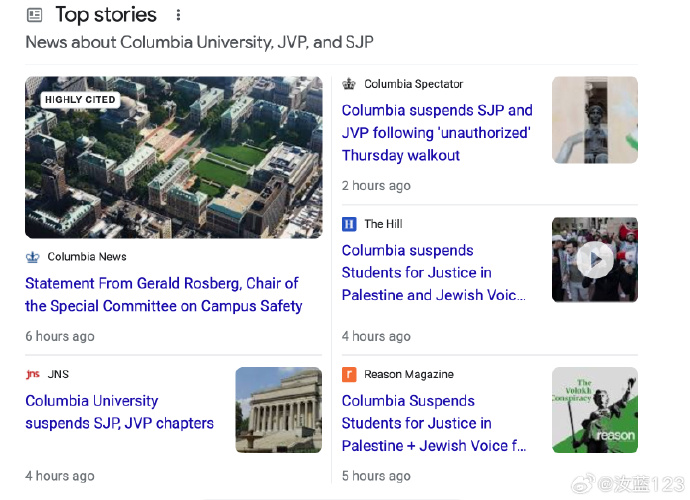690x500 pixels.
Task: Click the JNS source logo
Action: 33,374
